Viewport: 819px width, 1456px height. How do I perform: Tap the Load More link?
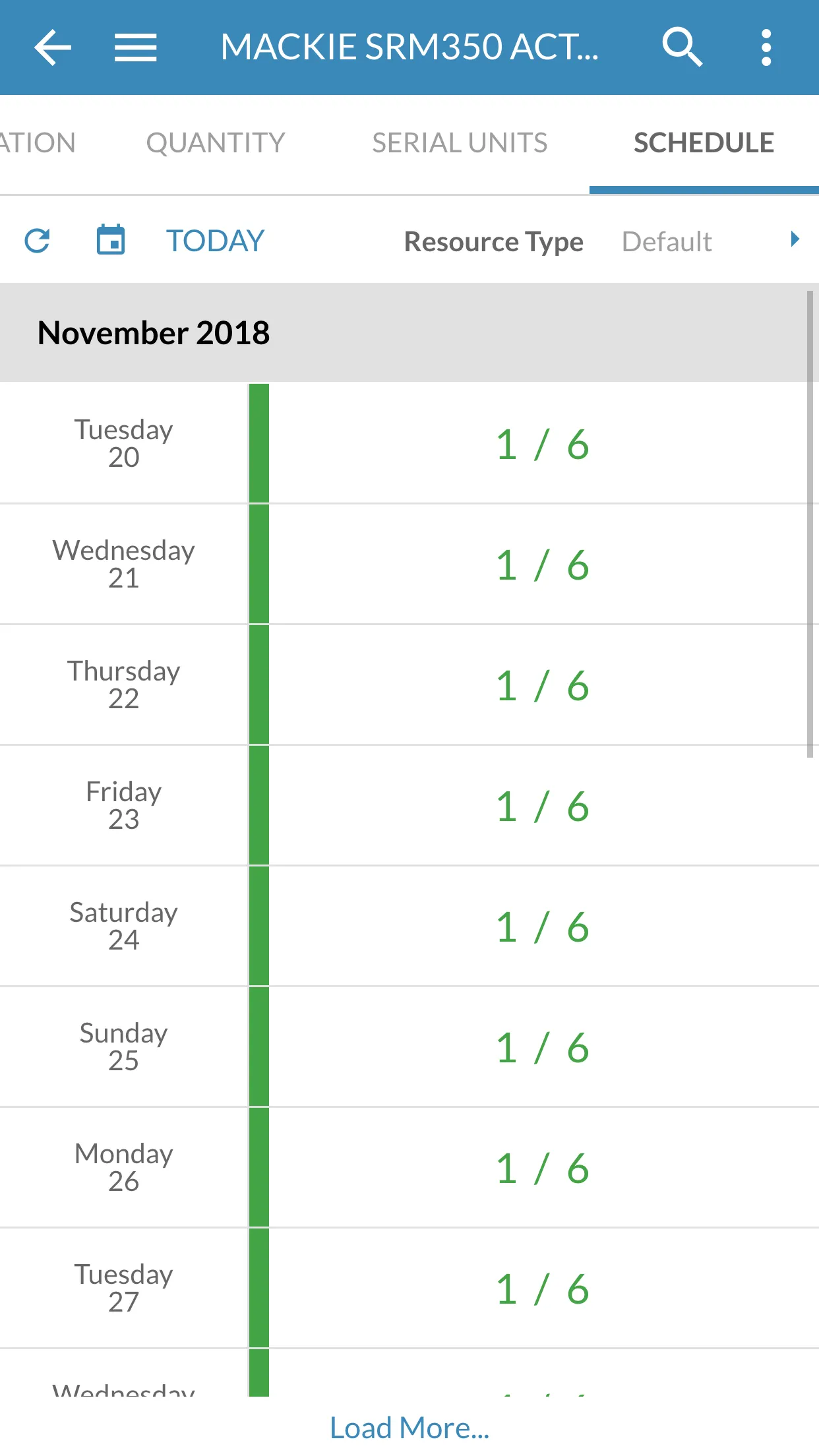tap(409, 1428)
